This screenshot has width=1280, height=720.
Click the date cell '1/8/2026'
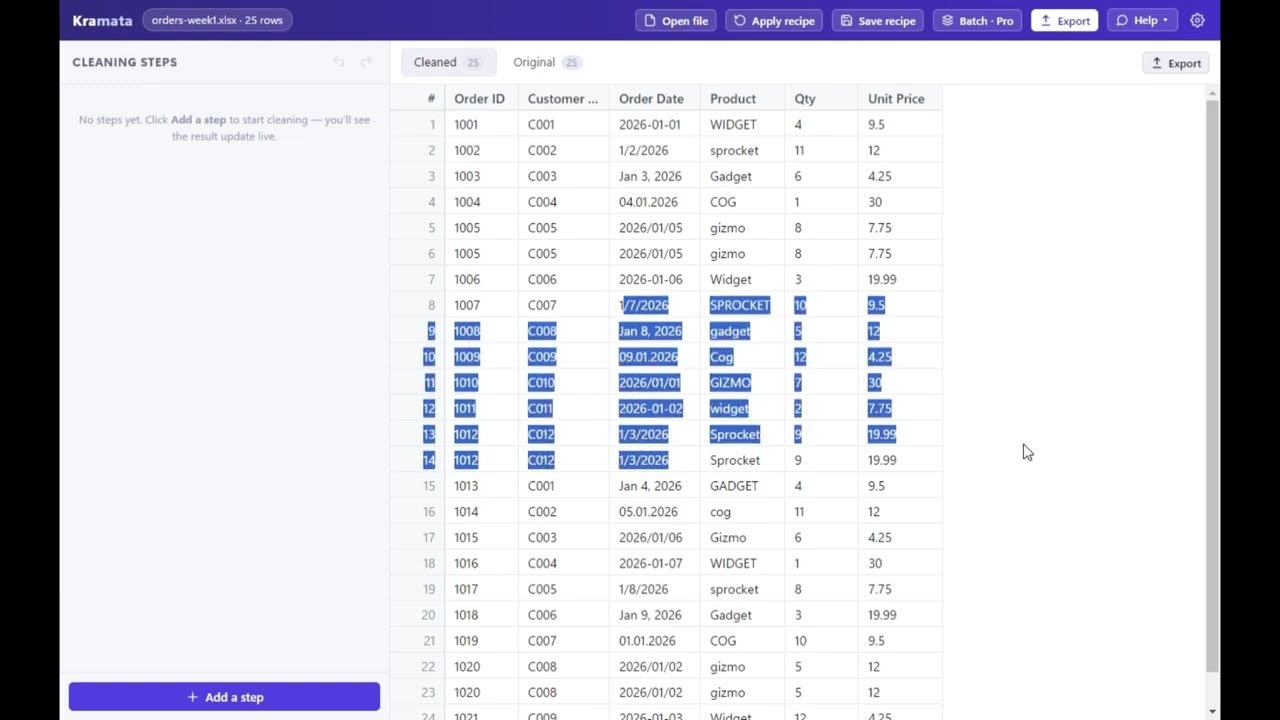click(x=654, y=589)
